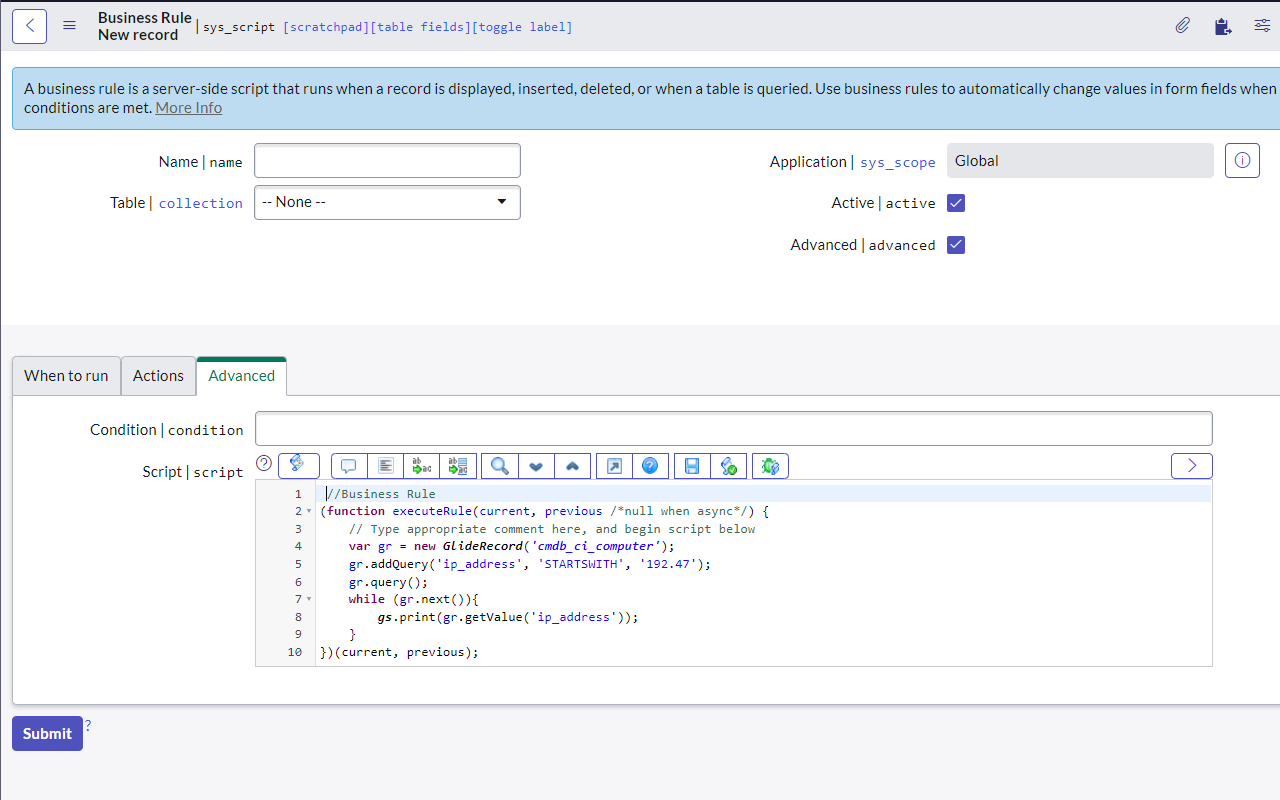Click the table fields link in header
The image size is (1280, 800).
[x=419, y=27]
